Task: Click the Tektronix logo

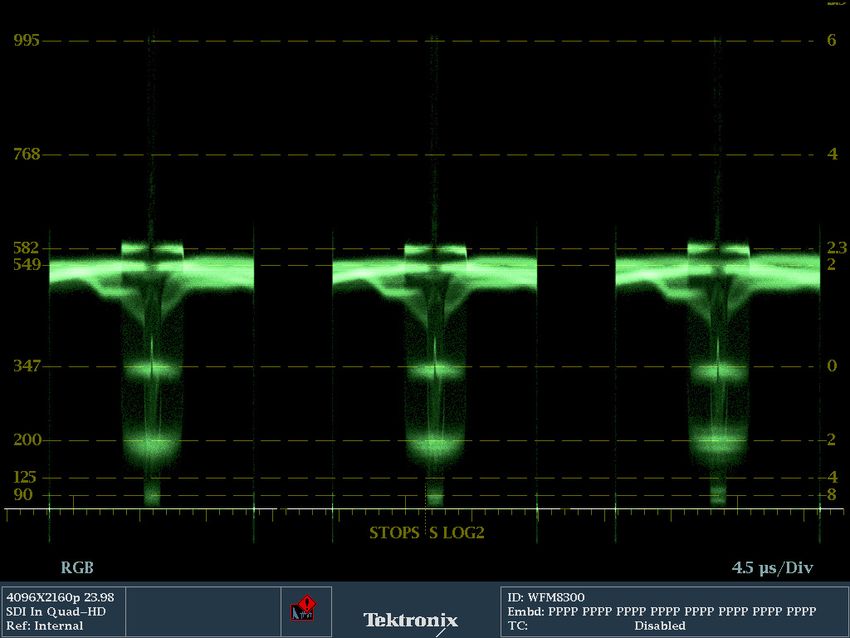Action: coord(410,620)
